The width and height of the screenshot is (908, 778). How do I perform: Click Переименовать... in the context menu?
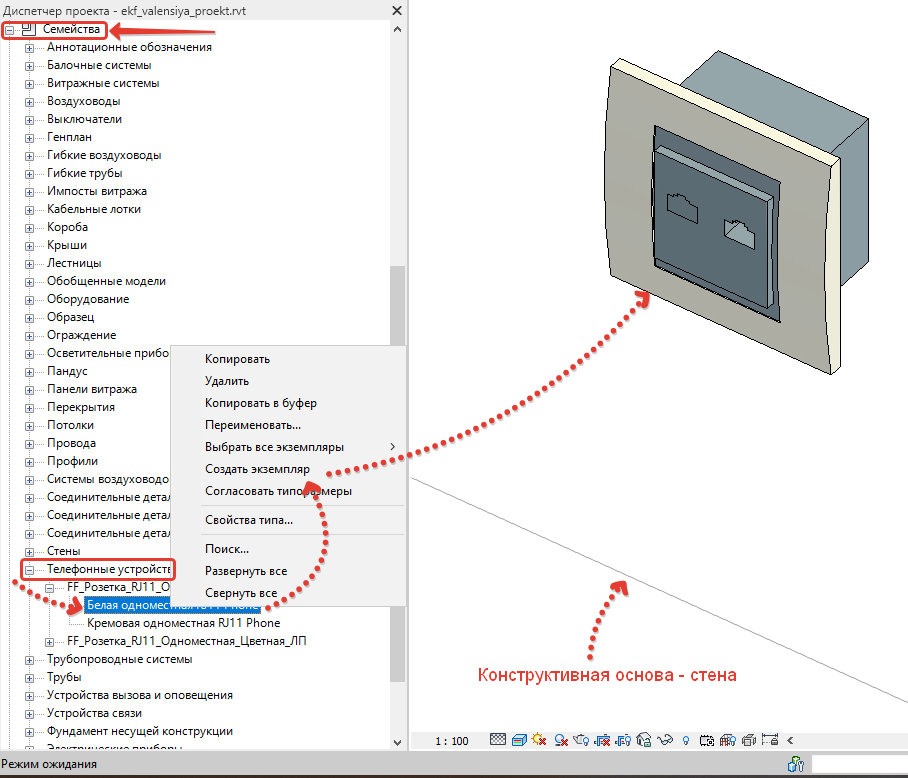[x=252, y=425]
